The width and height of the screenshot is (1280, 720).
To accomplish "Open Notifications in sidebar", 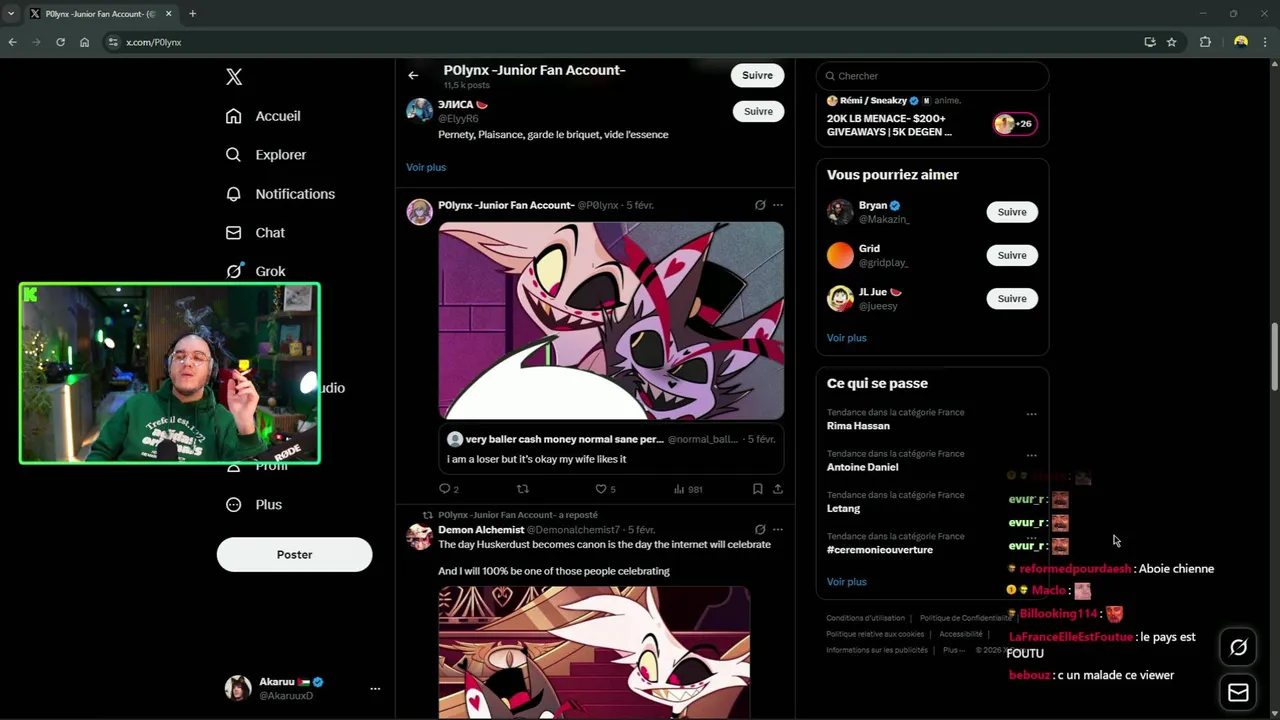I will tap(281, 194).
